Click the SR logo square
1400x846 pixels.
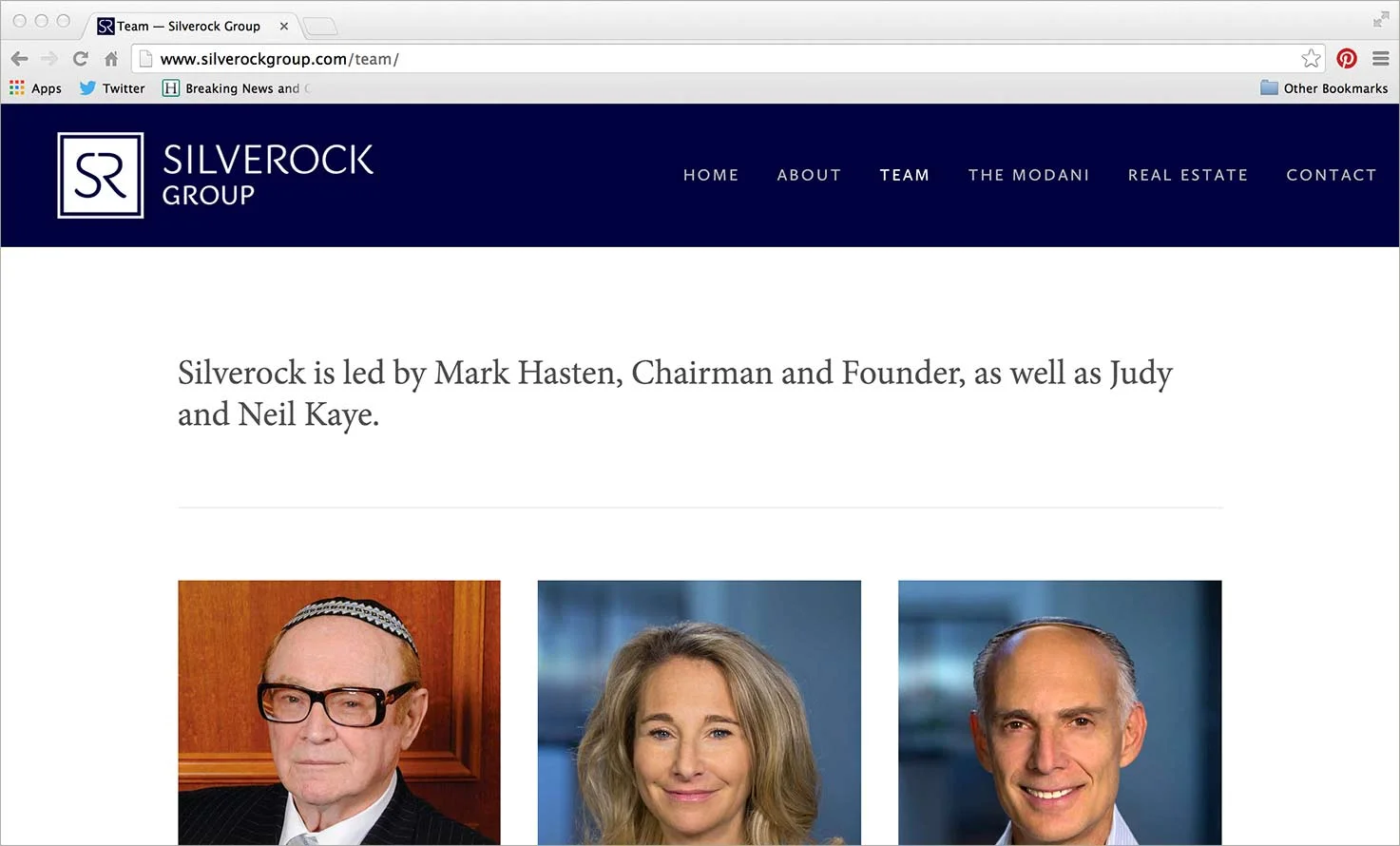click(101, 175)
